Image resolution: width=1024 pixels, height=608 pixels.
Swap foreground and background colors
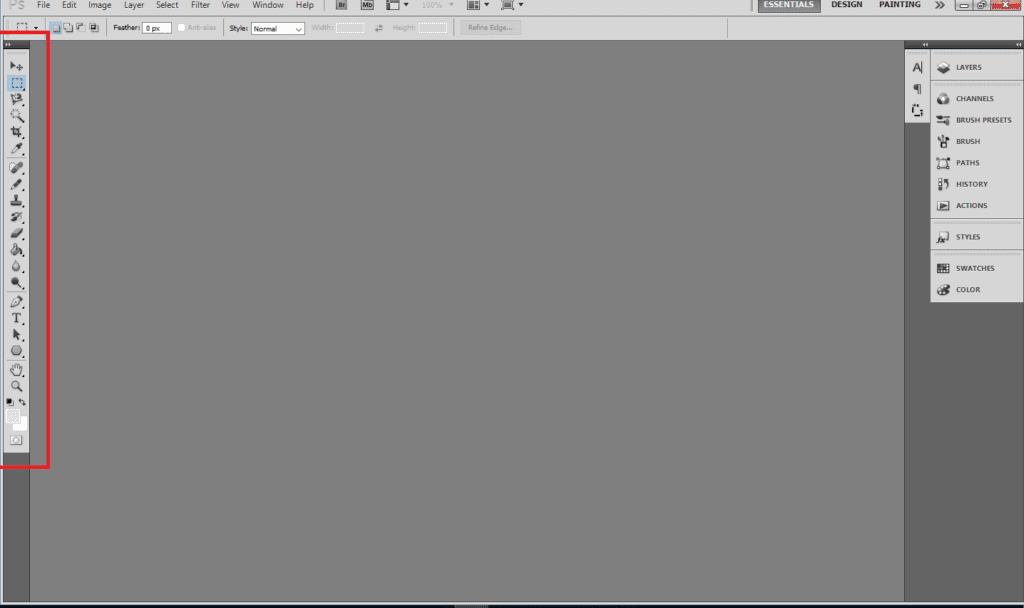coord(23,402)
